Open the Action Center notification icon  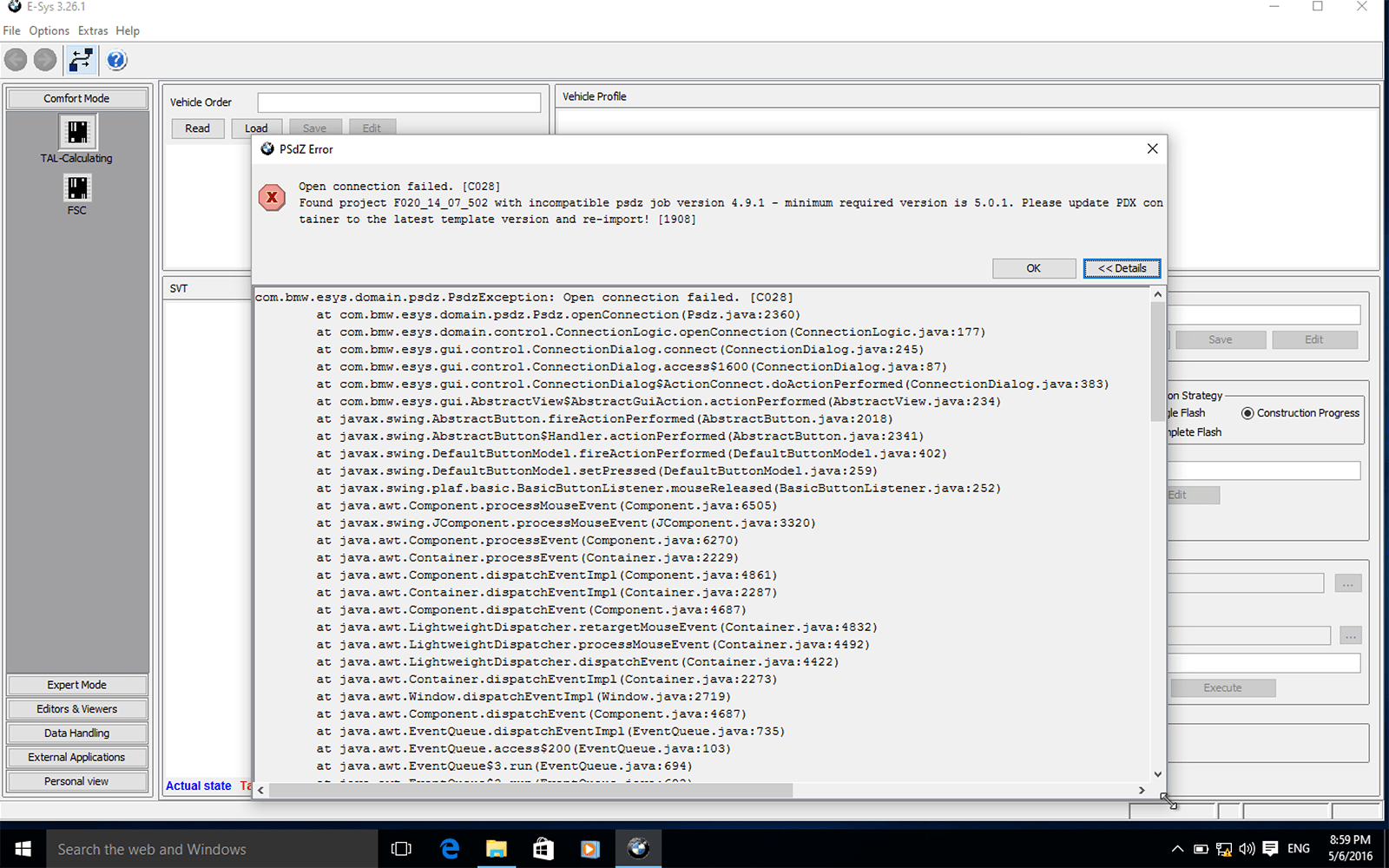[1270, 849]
